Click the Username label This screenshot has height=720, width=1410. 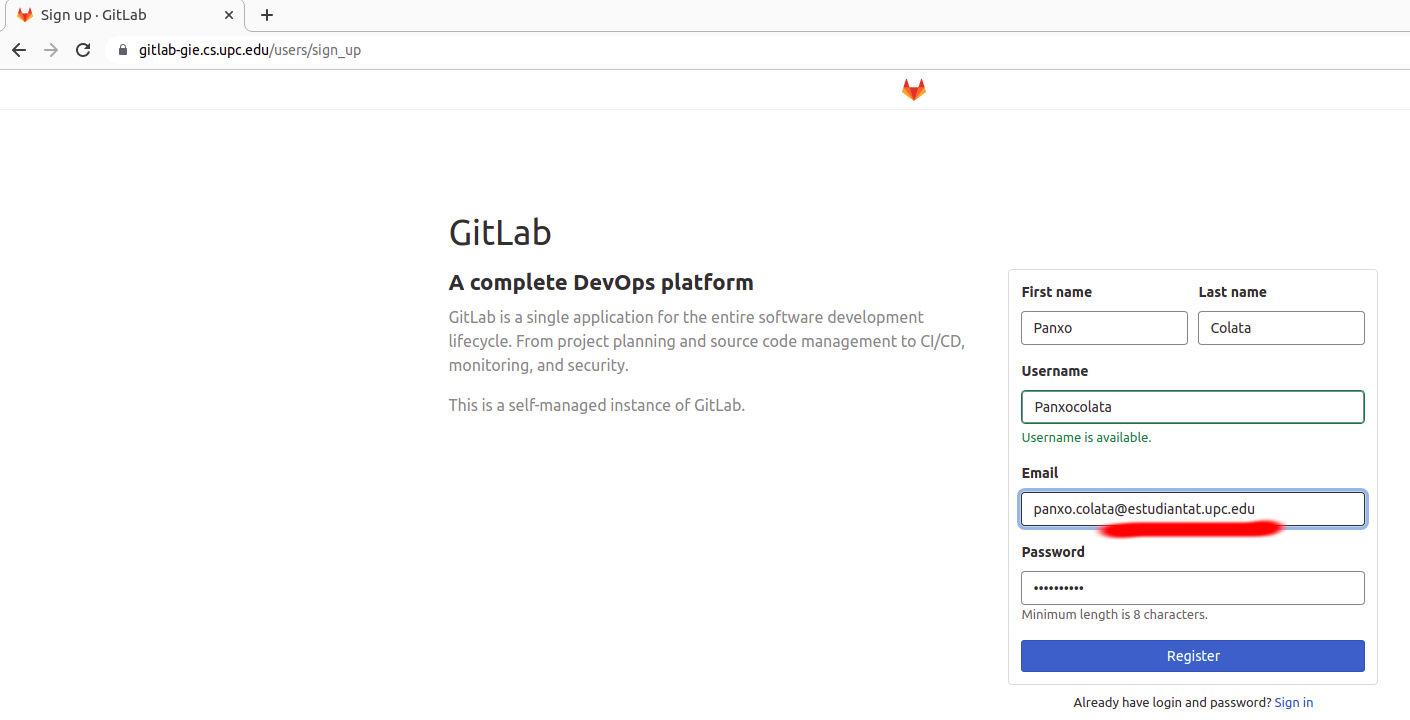(x=1055, y=371)
